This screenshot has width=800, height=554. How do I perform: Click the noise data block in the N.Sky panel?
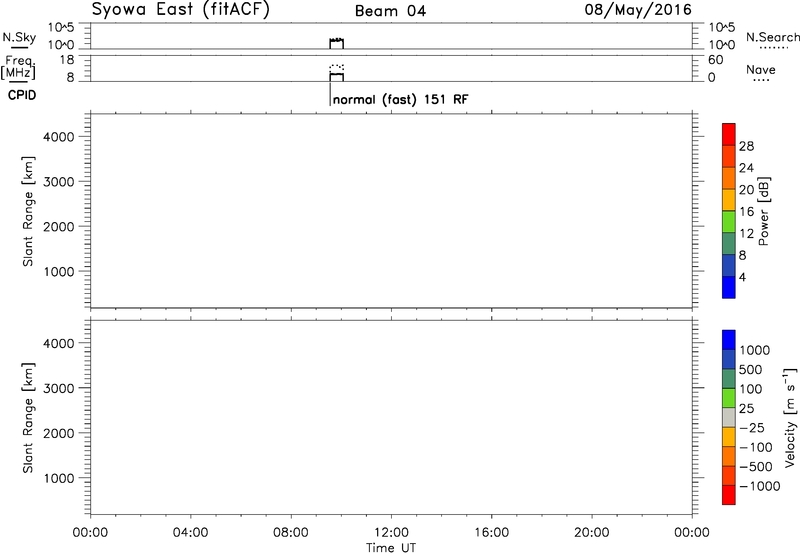click(x=337, y=43)
